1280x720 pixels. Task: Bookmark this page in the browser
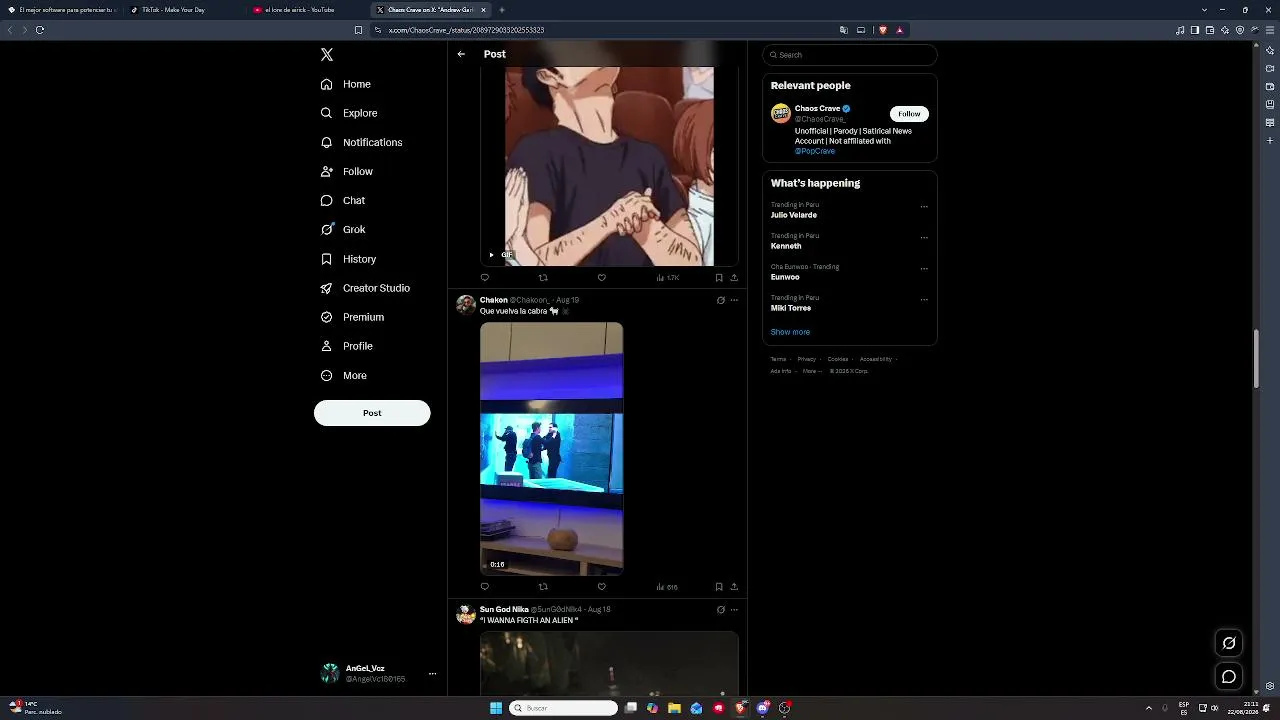click(358, 30)
